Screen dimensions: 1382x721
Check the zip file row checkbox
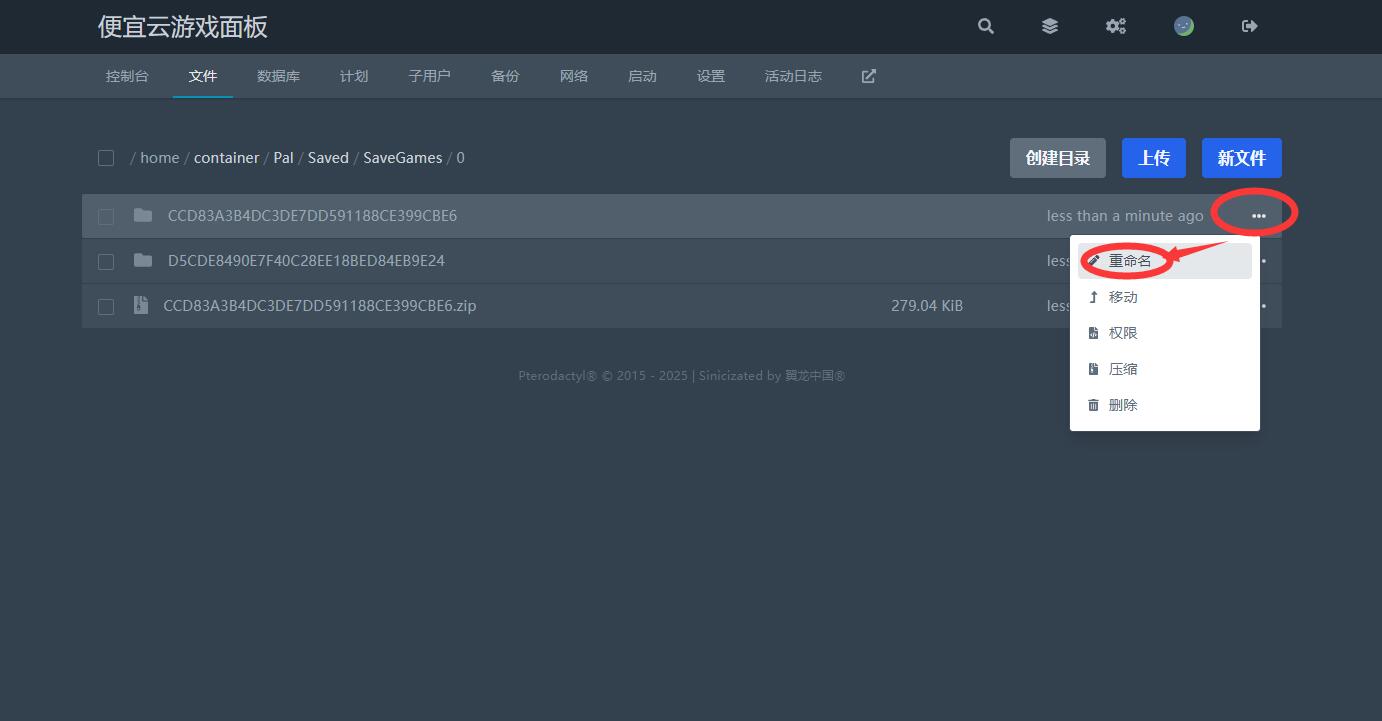tap(106, 306)
